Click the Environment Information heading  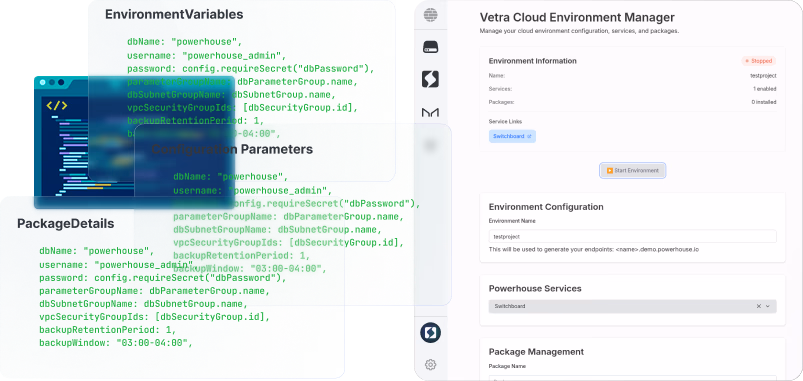533,61
